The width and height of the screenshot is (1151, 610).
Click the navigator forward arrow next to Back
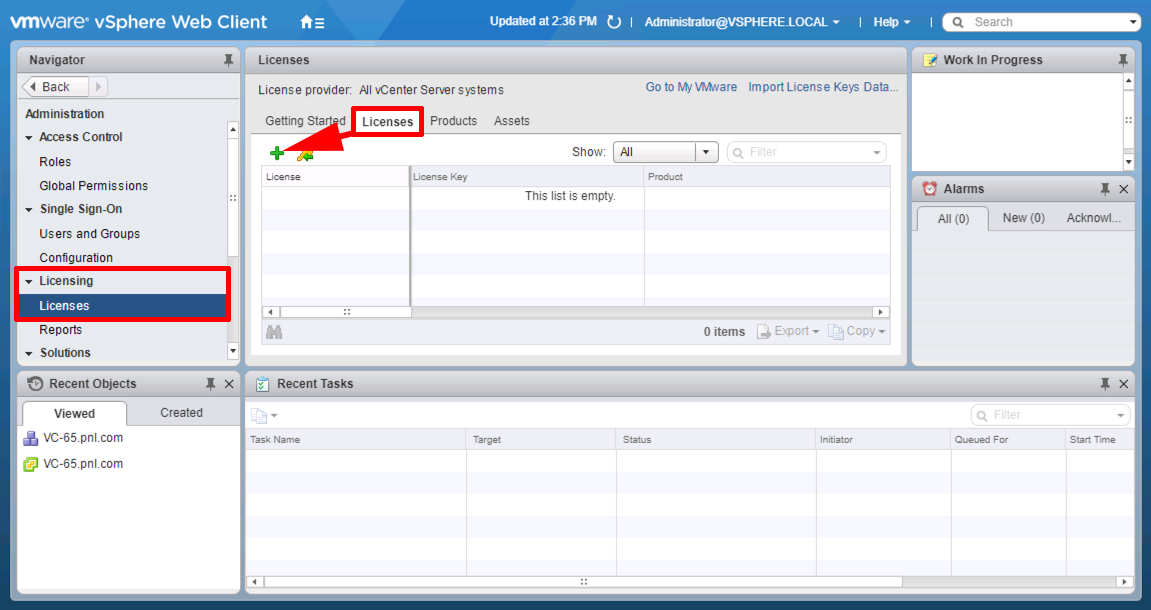tap(98, 87)
